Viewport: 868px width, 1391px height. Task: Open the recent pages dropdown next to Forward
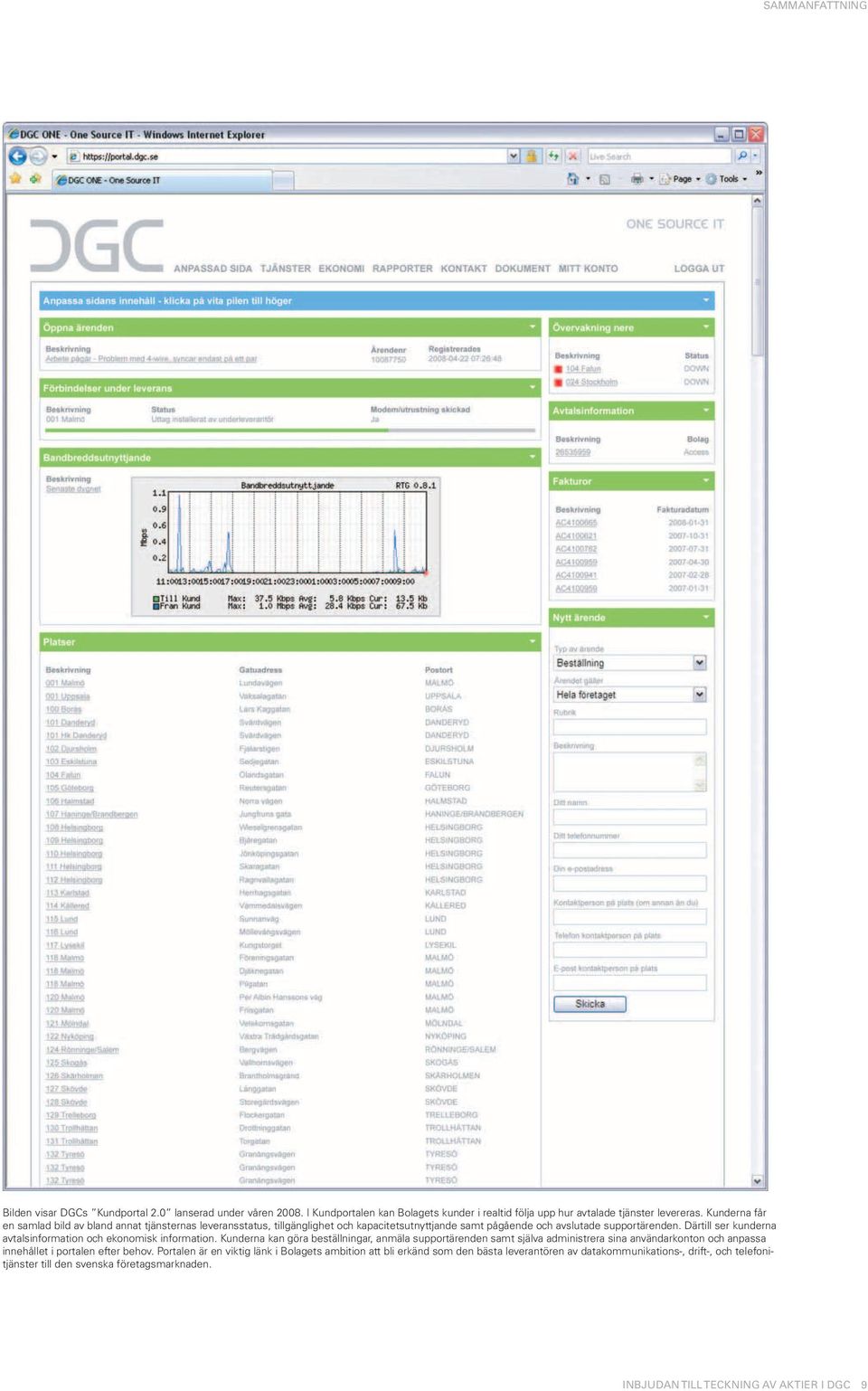[x=55, y=156]
